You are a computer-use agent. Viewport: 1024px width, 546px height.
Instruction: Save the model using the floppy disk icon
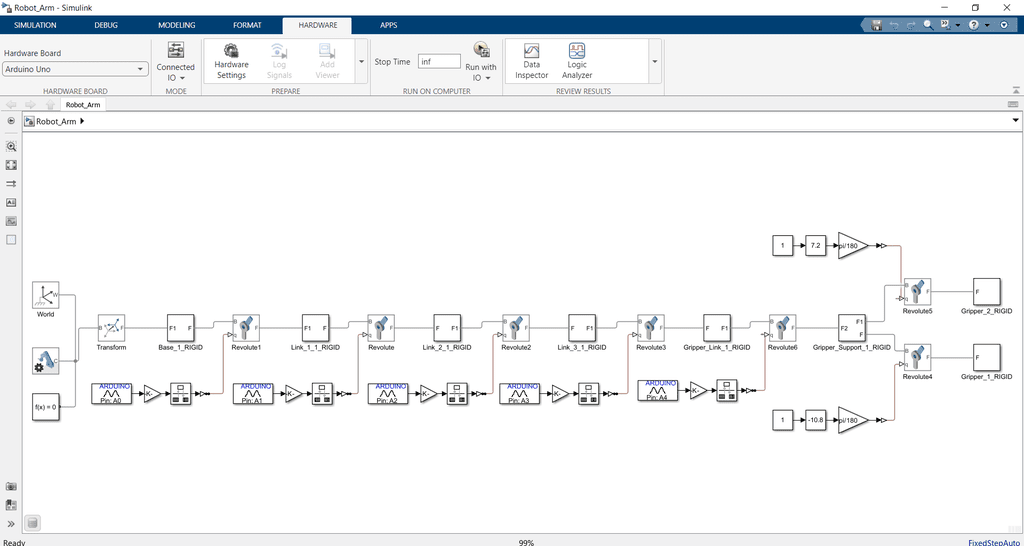tap(876, 25)
